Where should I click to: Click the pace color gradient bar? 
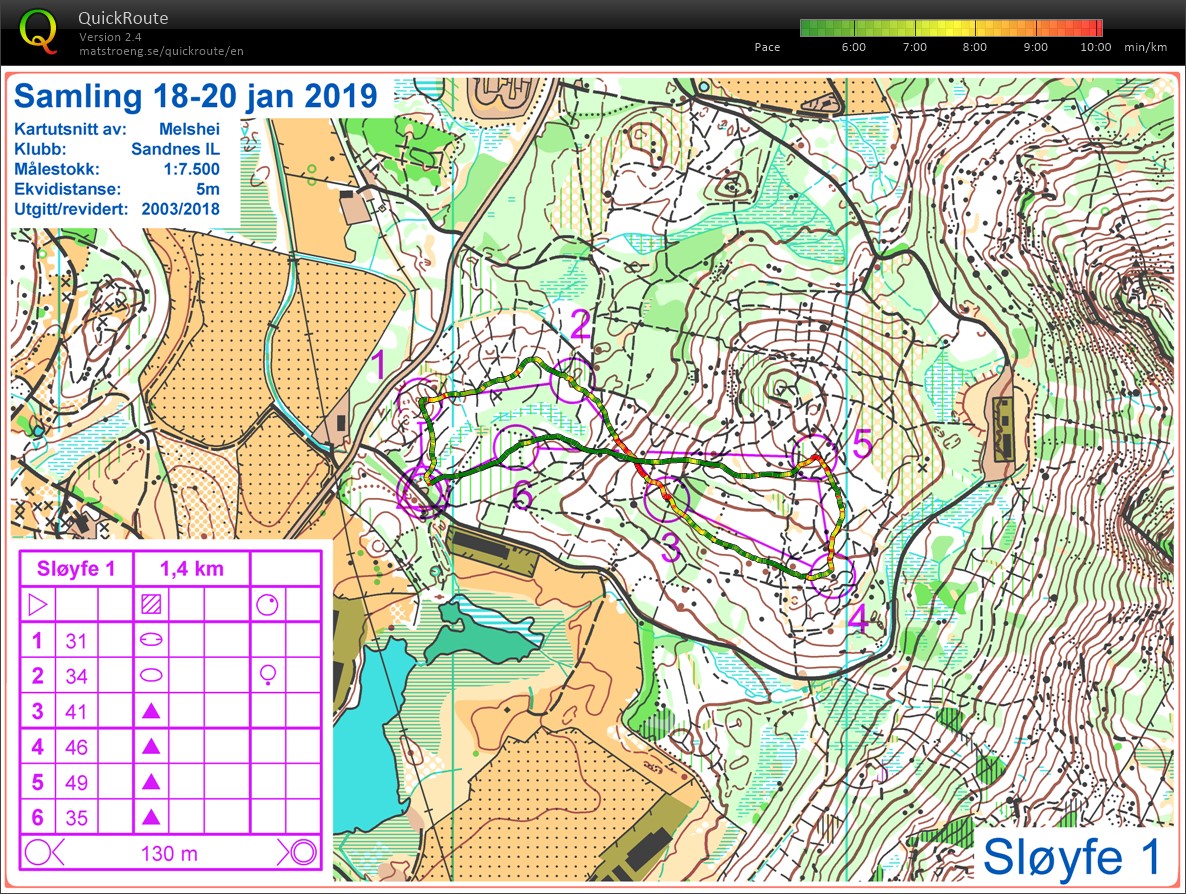pyautogui.click(x=951, y=28)
